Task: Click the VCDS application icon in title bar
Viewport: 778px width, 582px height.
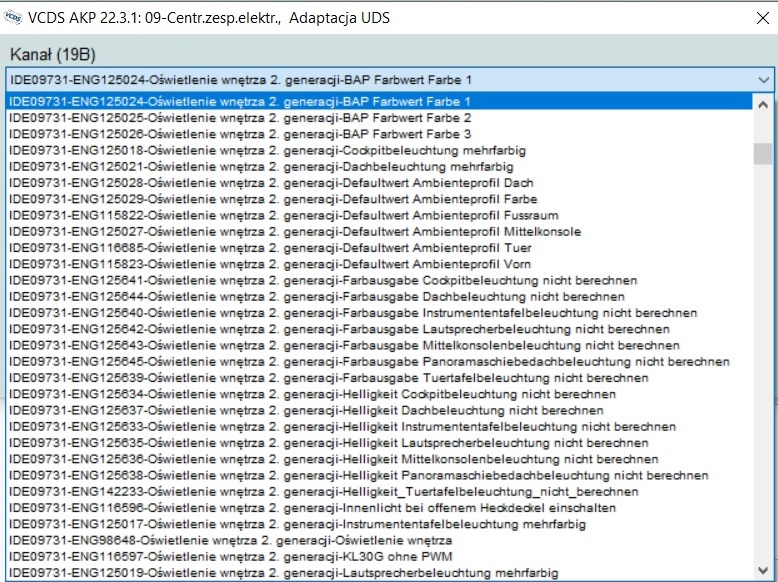Action: click(12, 16)
